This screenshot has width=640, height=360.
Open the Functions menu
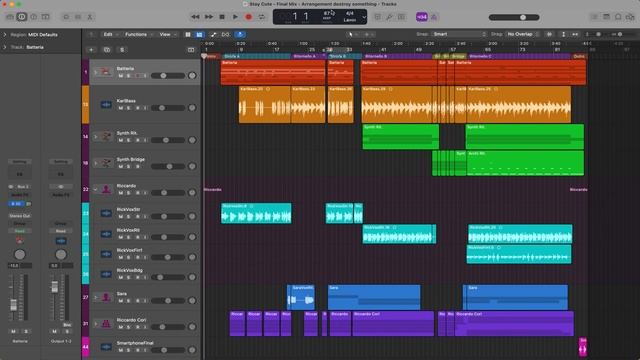[138, 34]
